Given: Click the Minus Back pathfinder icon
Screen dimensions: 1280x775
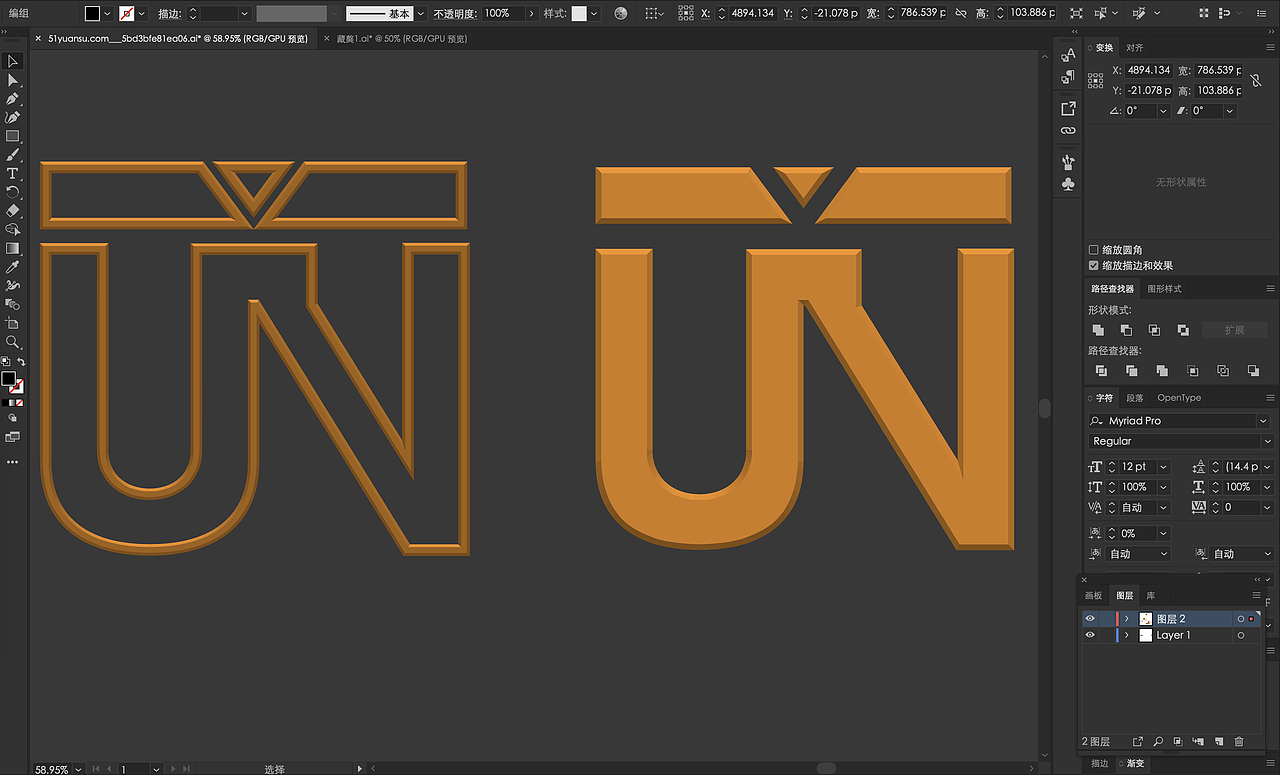Looking at the screenshot, I should tap(1253, 371).
